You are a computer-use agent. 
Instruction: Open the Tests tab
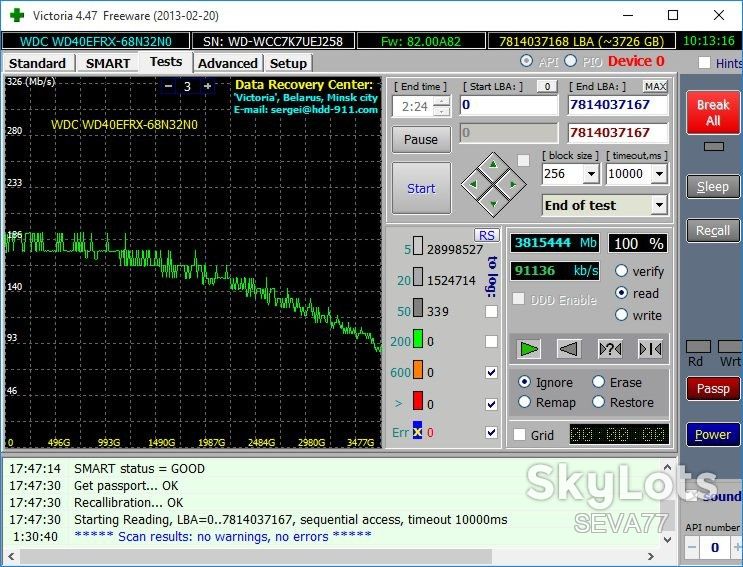(x=166, y=62)
